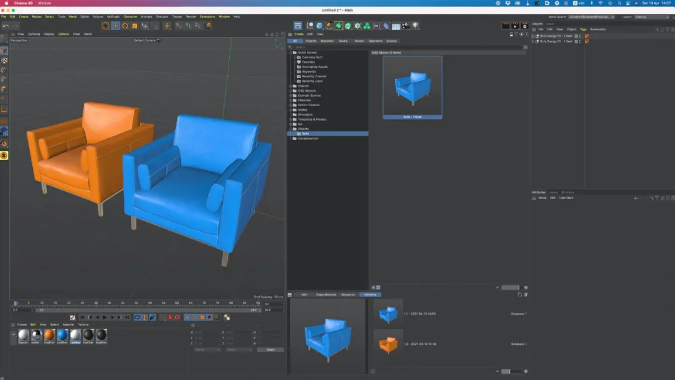Open the Default Camera dropdown in viewport
675x380 pixels.
pos(146,40)
